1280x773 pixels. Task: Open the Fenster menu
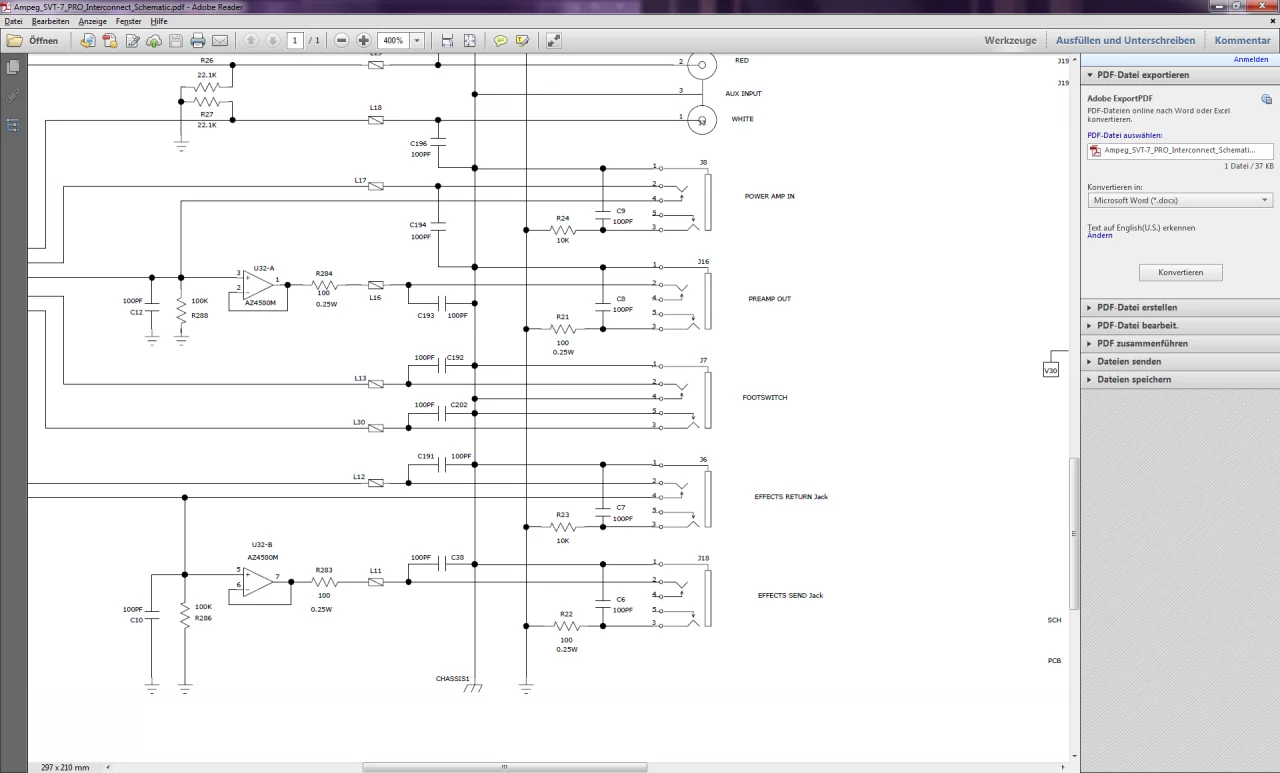tap(128, 21)
